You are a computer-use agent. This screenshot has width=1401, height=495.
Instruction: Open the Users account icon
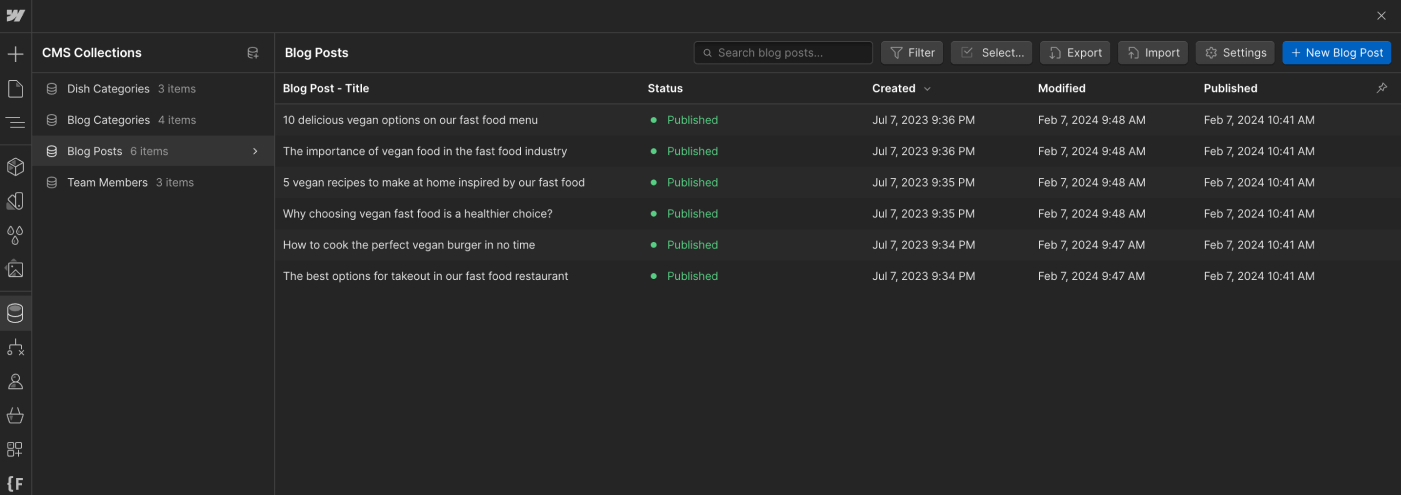pos(15,381)
